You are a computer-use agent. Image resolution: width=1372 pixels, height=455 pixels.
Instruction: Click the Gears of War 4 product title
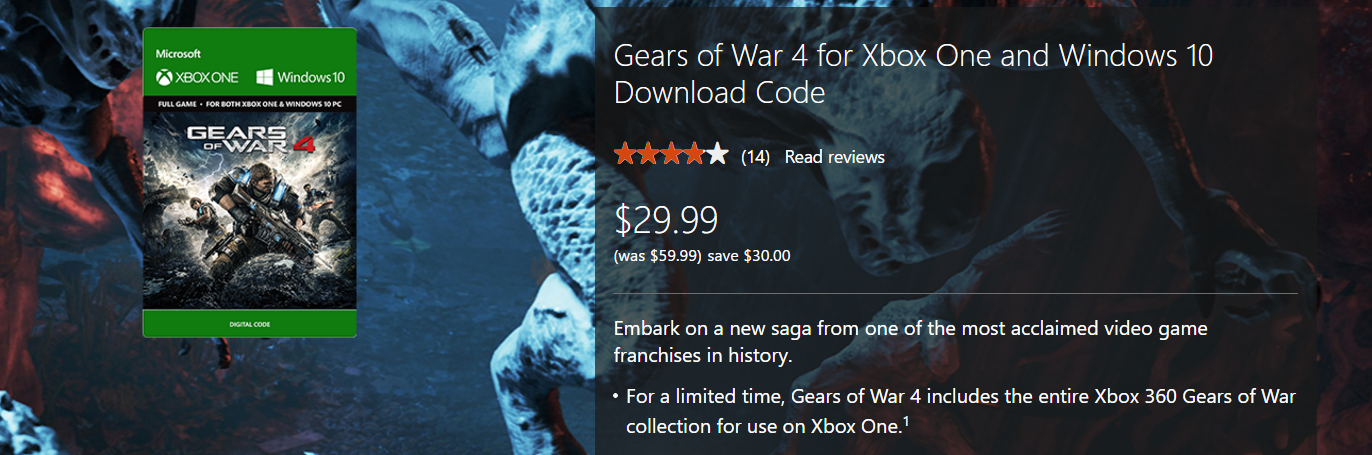pyautogui.click(x=913, y=74)
